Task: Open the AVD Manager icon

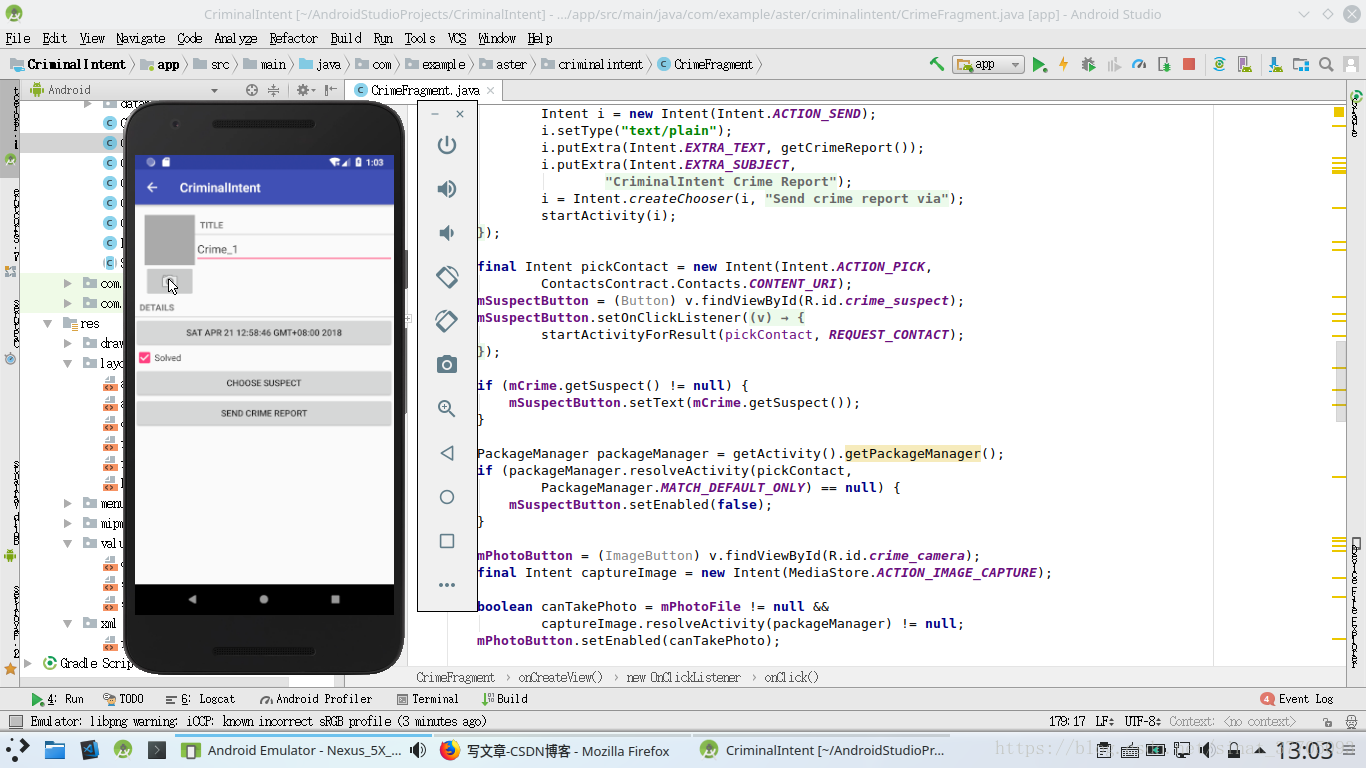Action: pyautogui.click(x=1246, y=64)
